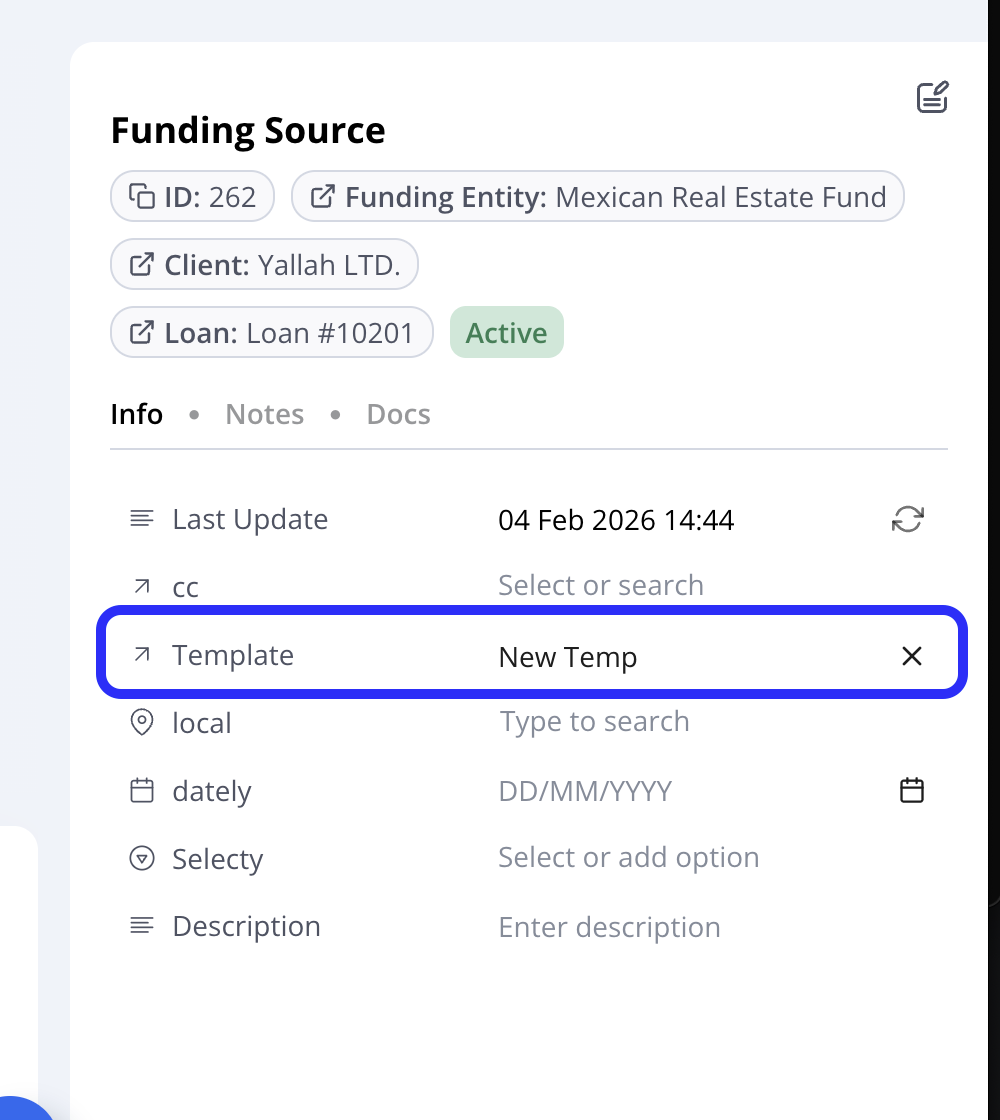Click the arrow icon next to Template
Screen dimensions: 1000x1120
pyautogui.click(x=141, y=654)
